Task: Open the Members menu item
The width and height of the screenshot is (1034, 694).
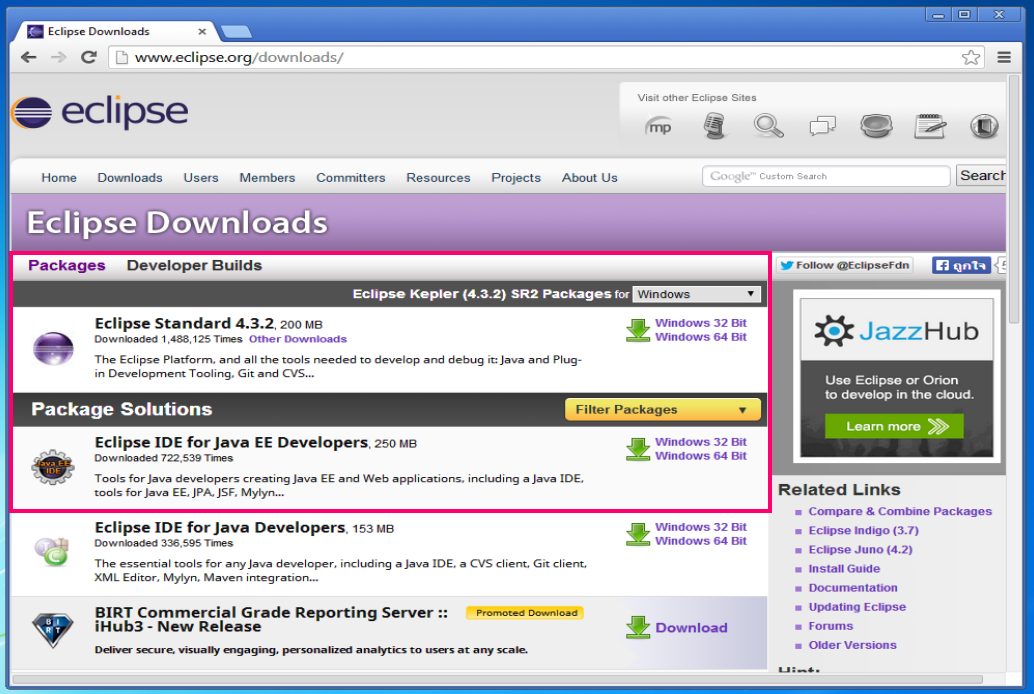Action: (x=267, y=177)
